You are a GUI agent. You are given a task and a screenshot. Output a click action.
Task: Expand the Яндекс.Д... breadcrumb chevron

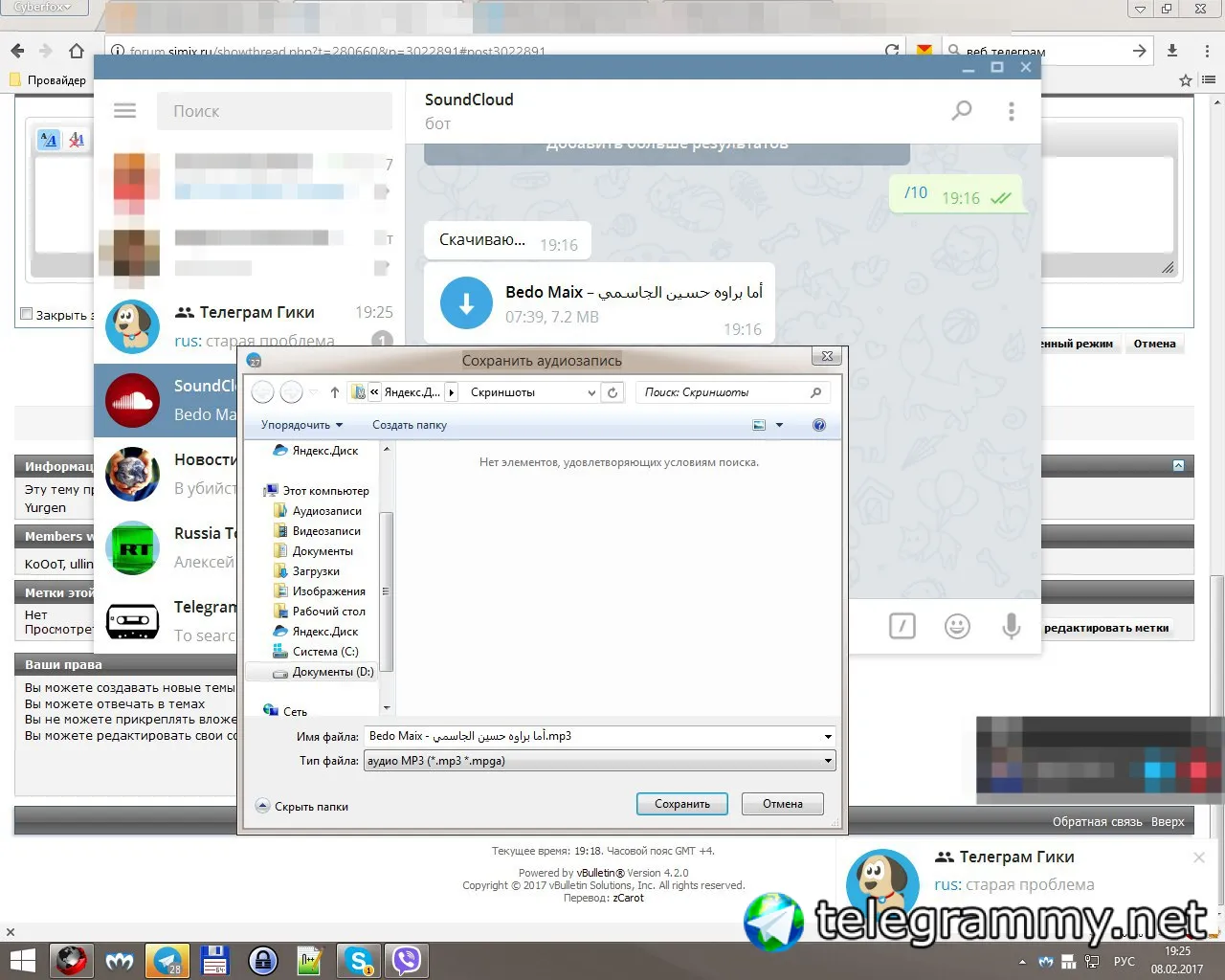(451, 392)
